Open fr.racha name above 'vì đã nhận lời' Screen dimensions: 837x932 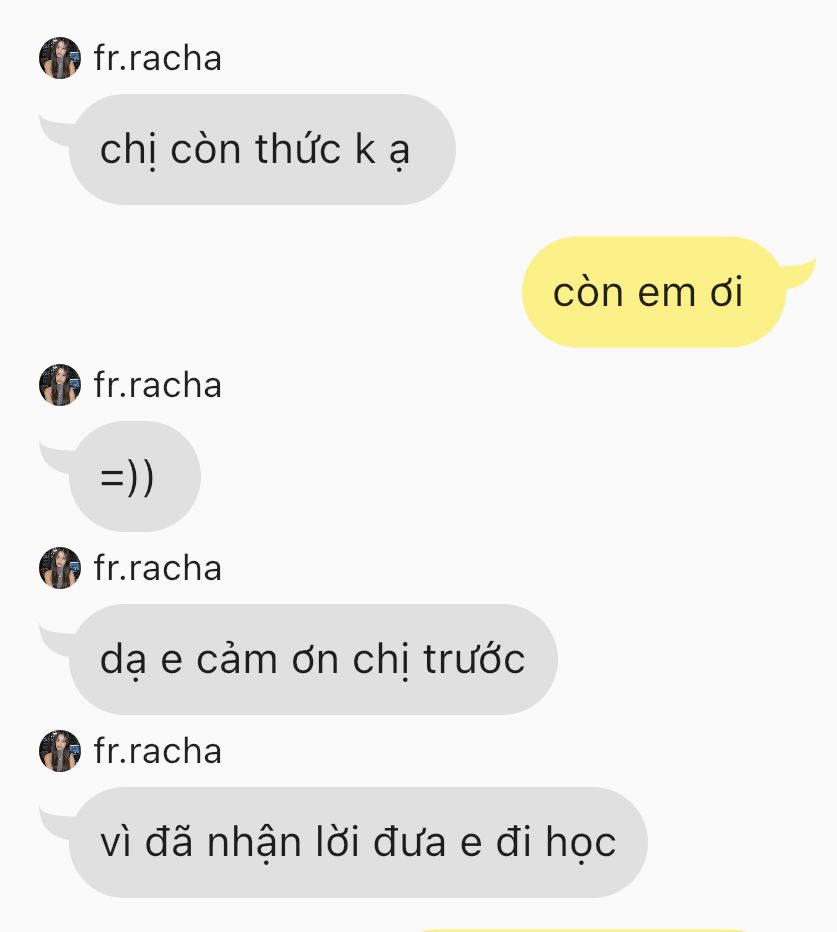[158, 751]
